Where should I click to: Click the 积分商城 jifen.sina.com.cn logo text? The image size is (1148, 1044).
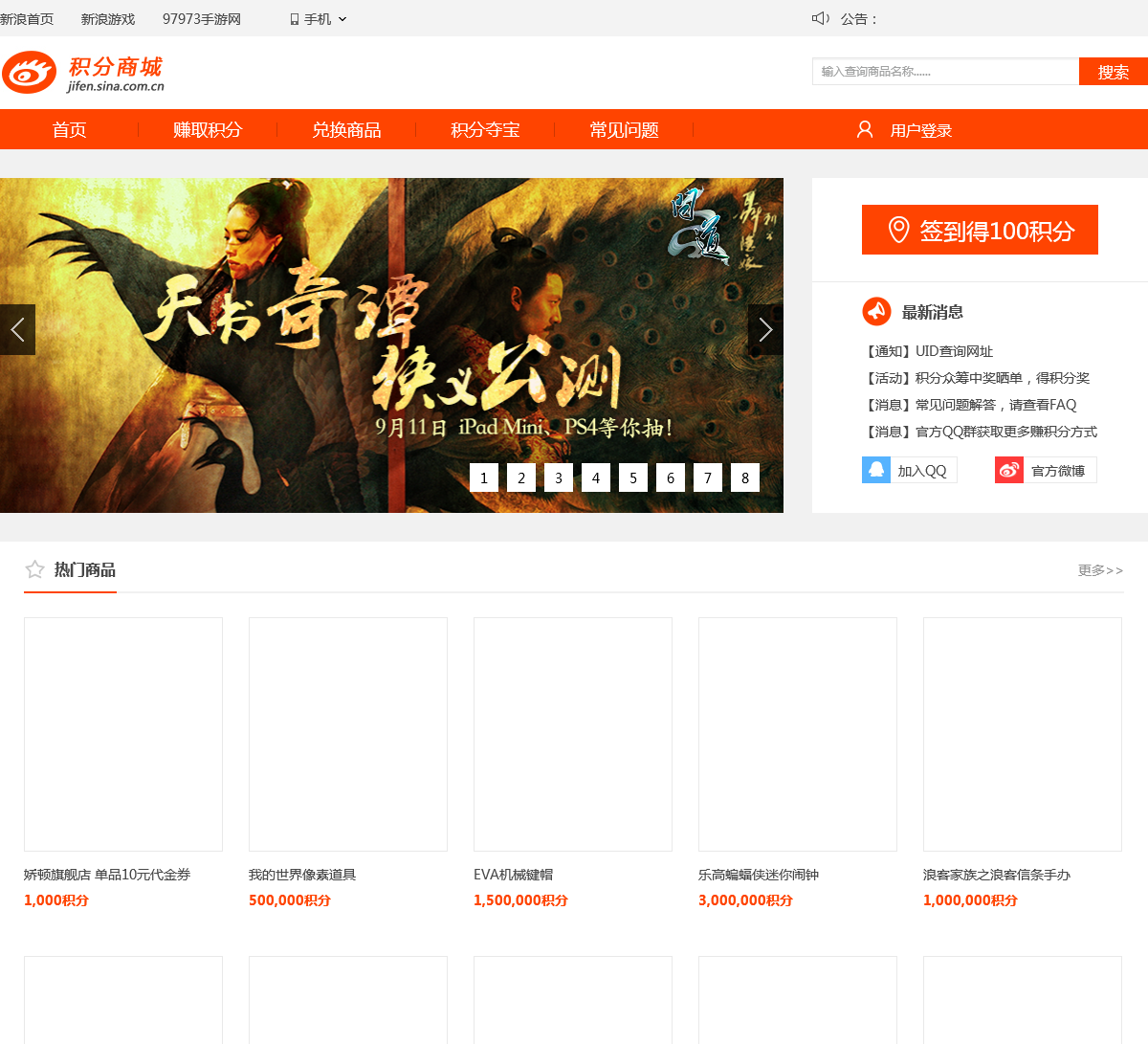pos(116,74)
